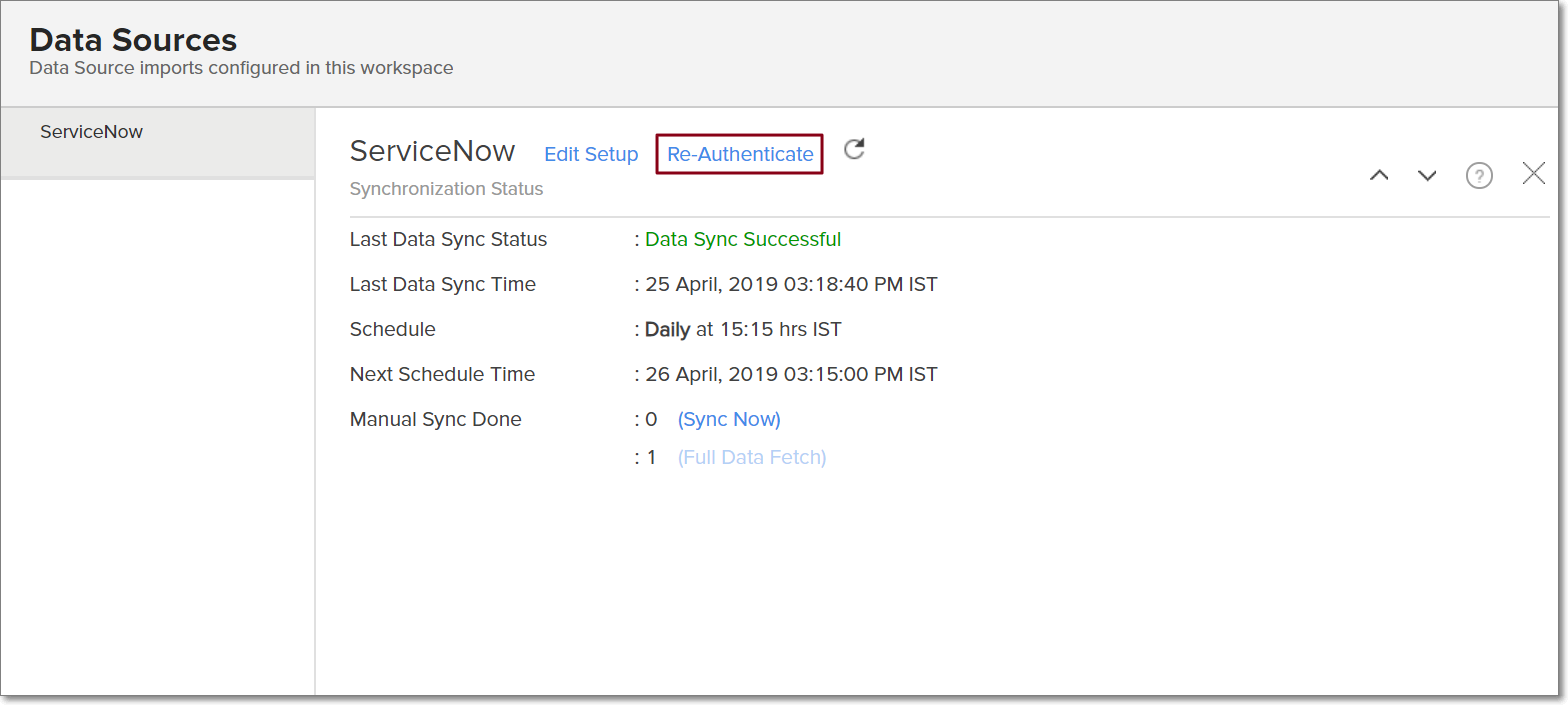Click the last sync time 03:18:40 PM

click(x=791, y=284)
